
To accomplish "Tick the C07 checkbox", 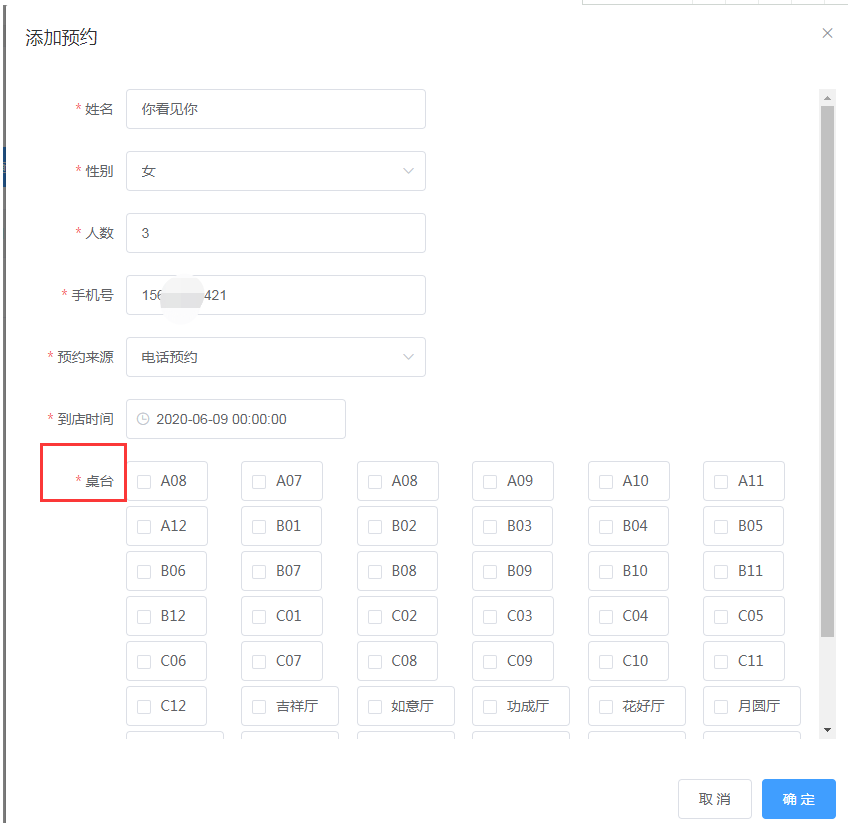I will pos(259,662).
